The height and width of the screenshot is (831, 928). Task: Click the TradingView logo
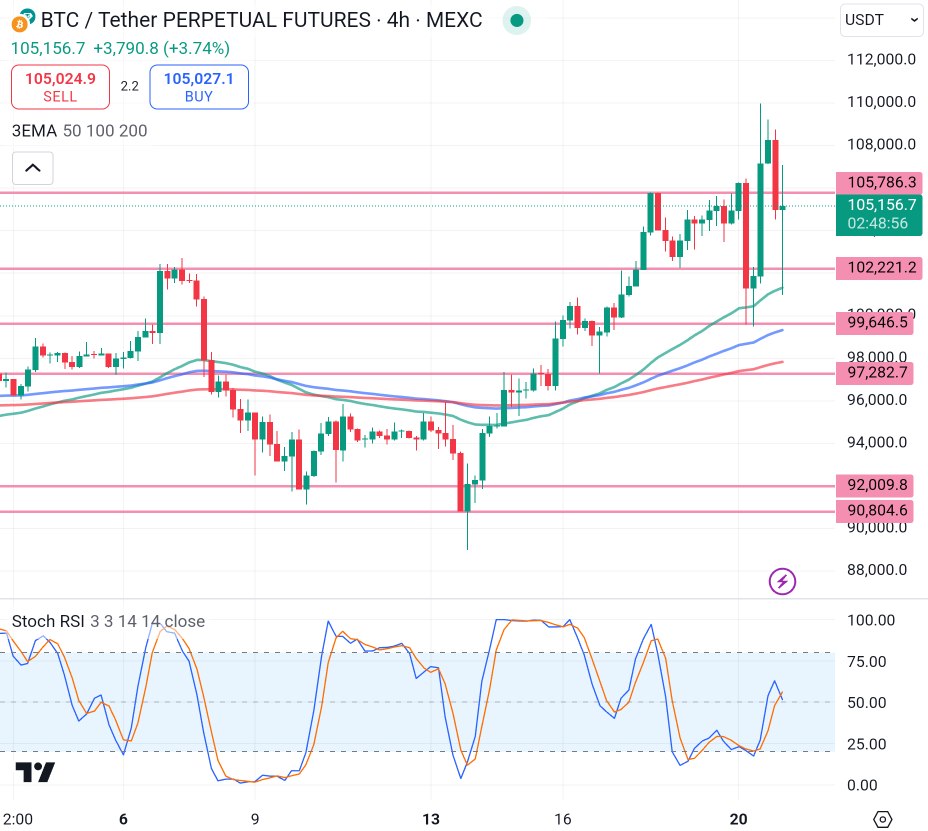[35, 772]
